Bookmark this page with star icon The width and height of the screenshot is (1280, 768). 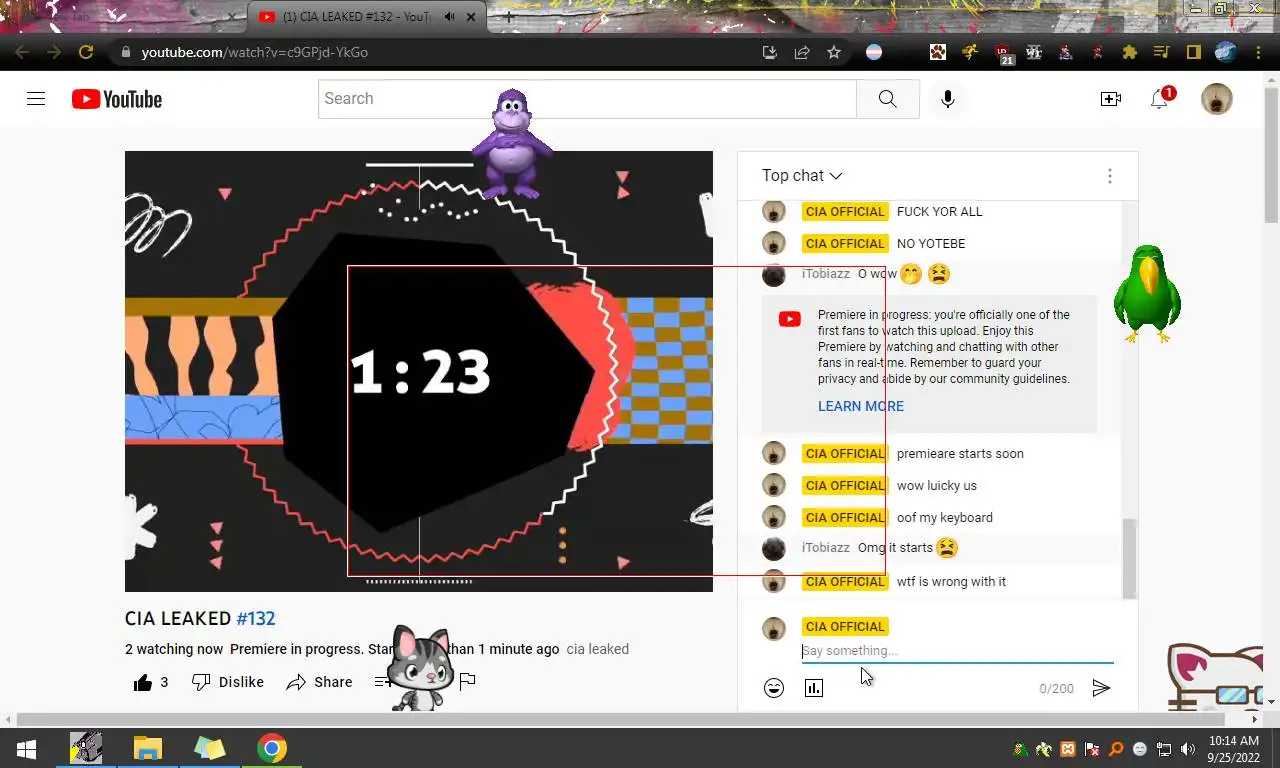pos(834,52)
